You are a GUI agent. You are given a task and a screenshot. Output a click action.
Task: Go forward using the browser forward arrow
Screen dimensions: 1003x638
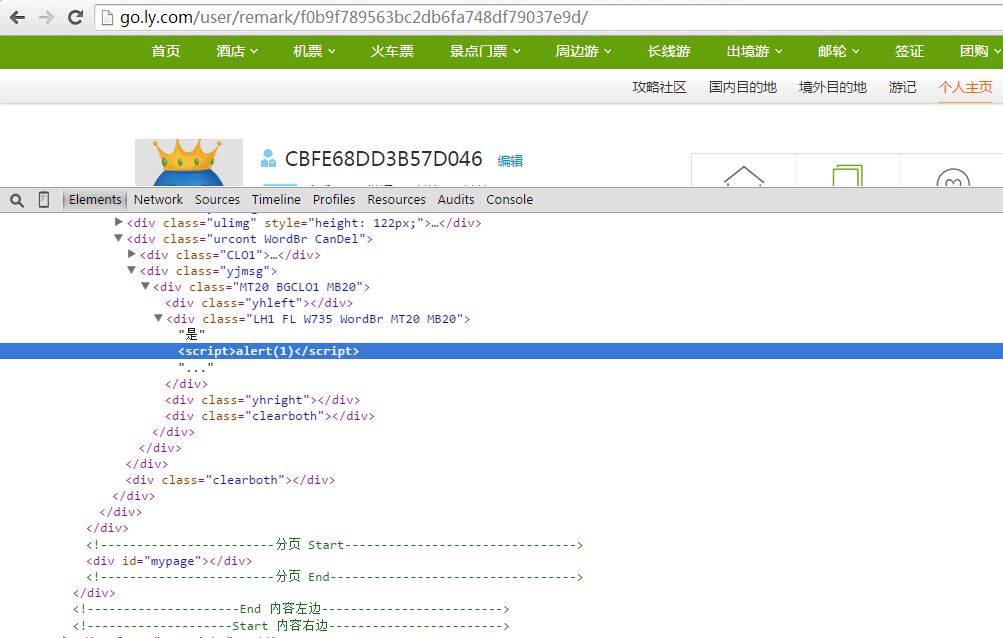click(46, 17)
